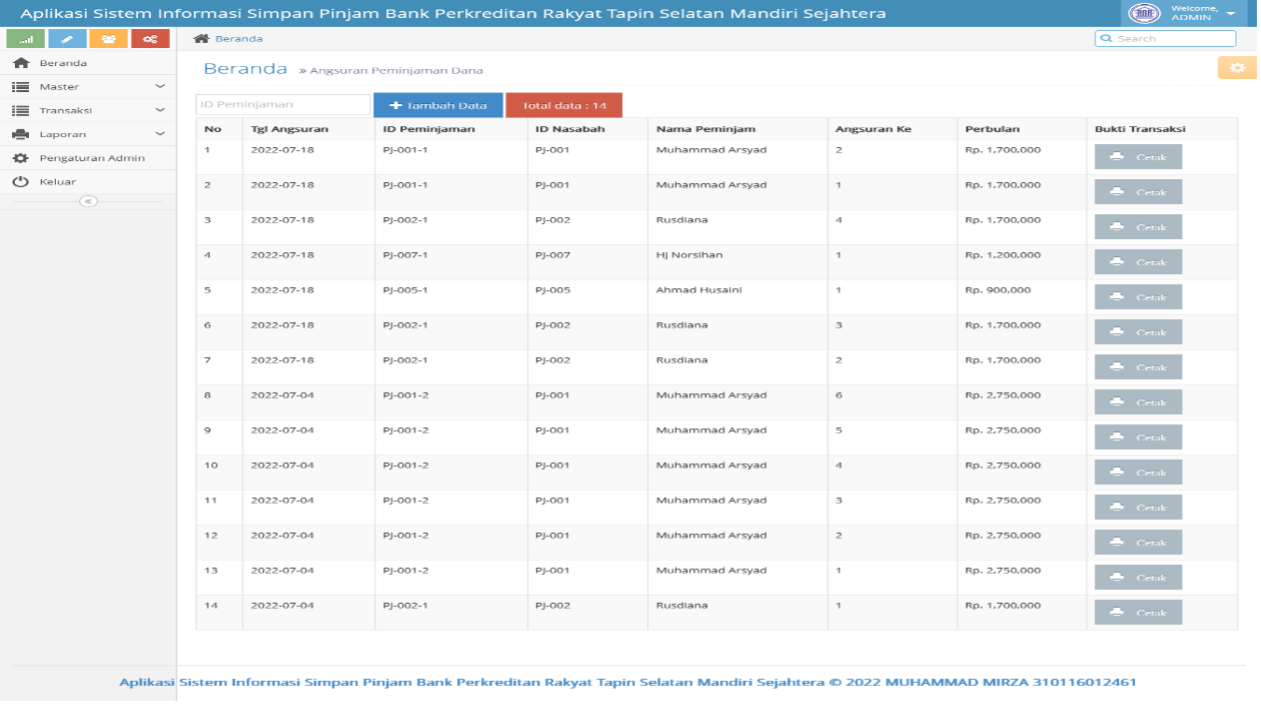1261x705 pixels.
Task: Click the green chart shortcut icon
Action: pyautogui.click(x=26, y=39)
